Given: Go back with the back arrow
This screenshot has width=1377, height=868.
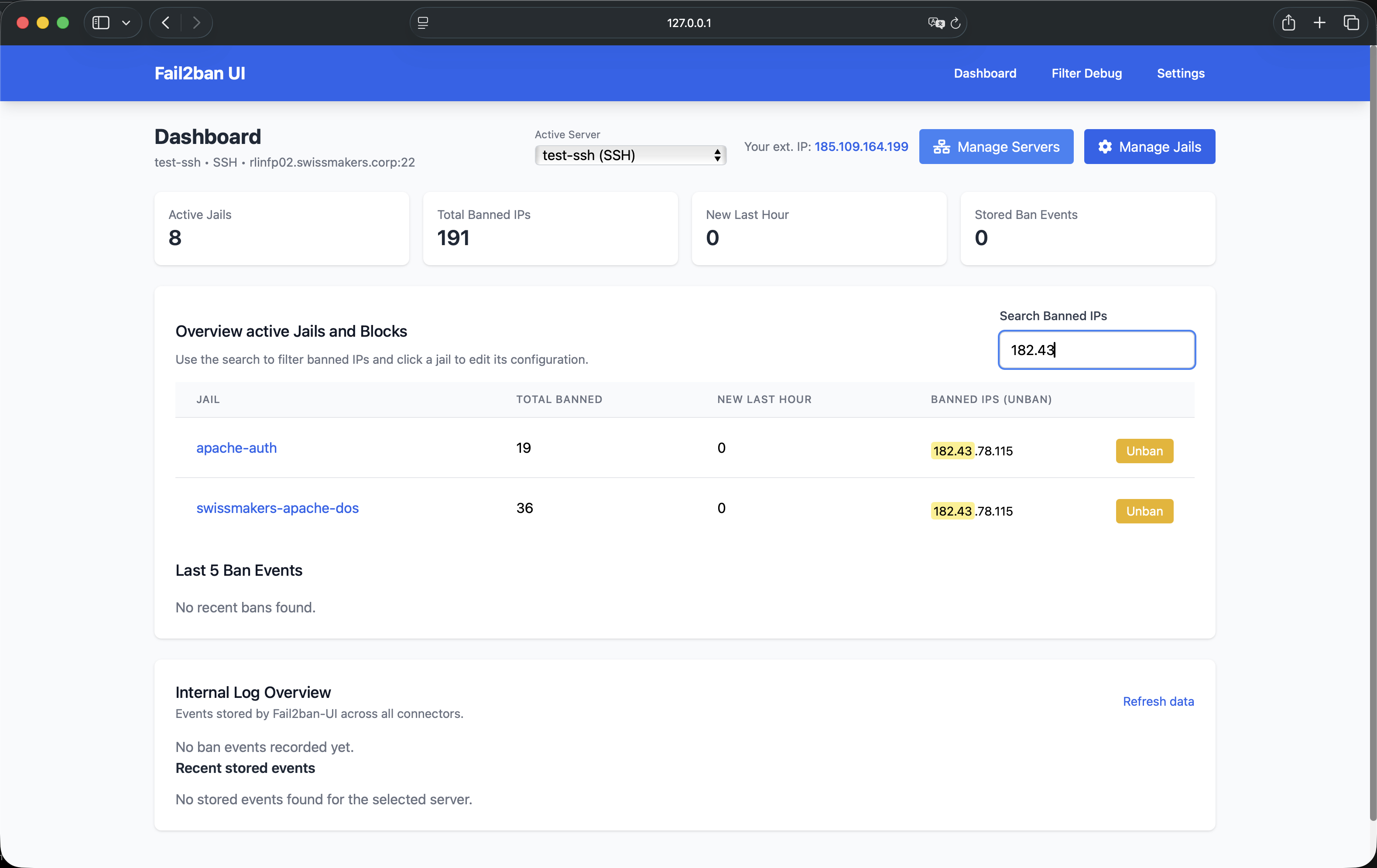Looking at the screenshot, I should pos(166,23).
